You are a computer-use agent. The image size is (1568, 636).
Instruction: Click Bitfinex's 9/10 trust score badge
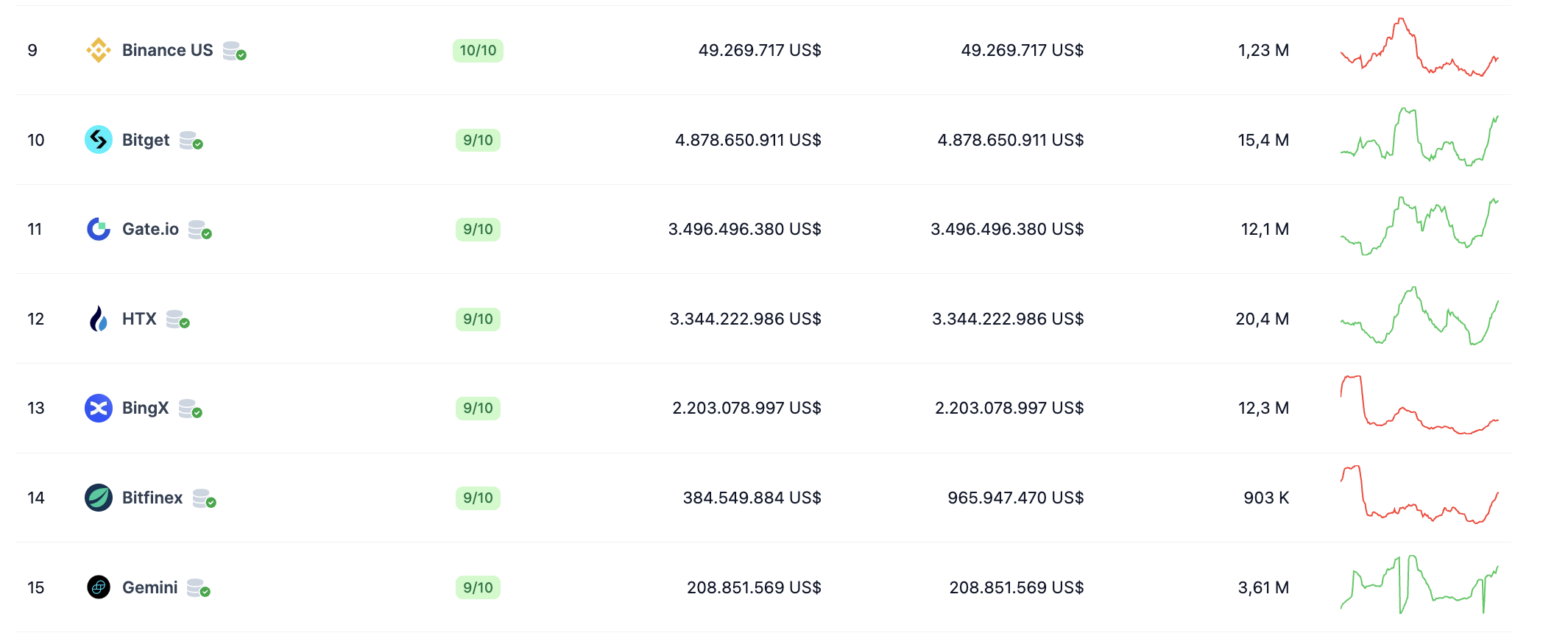(x=478, y=498)
